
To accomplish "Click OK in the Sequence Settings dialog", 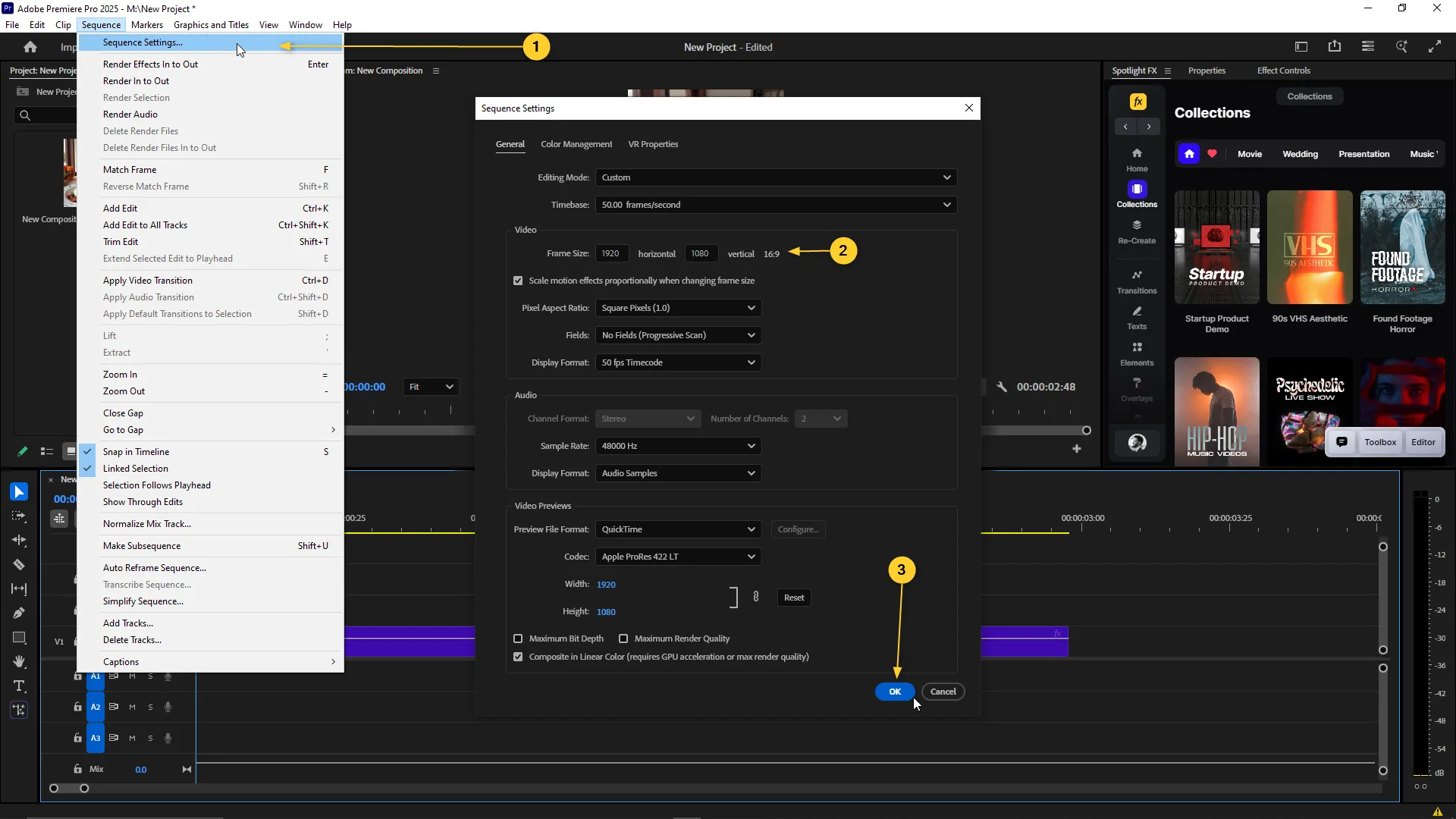I will pyautogui.click(x=894, y=692).
